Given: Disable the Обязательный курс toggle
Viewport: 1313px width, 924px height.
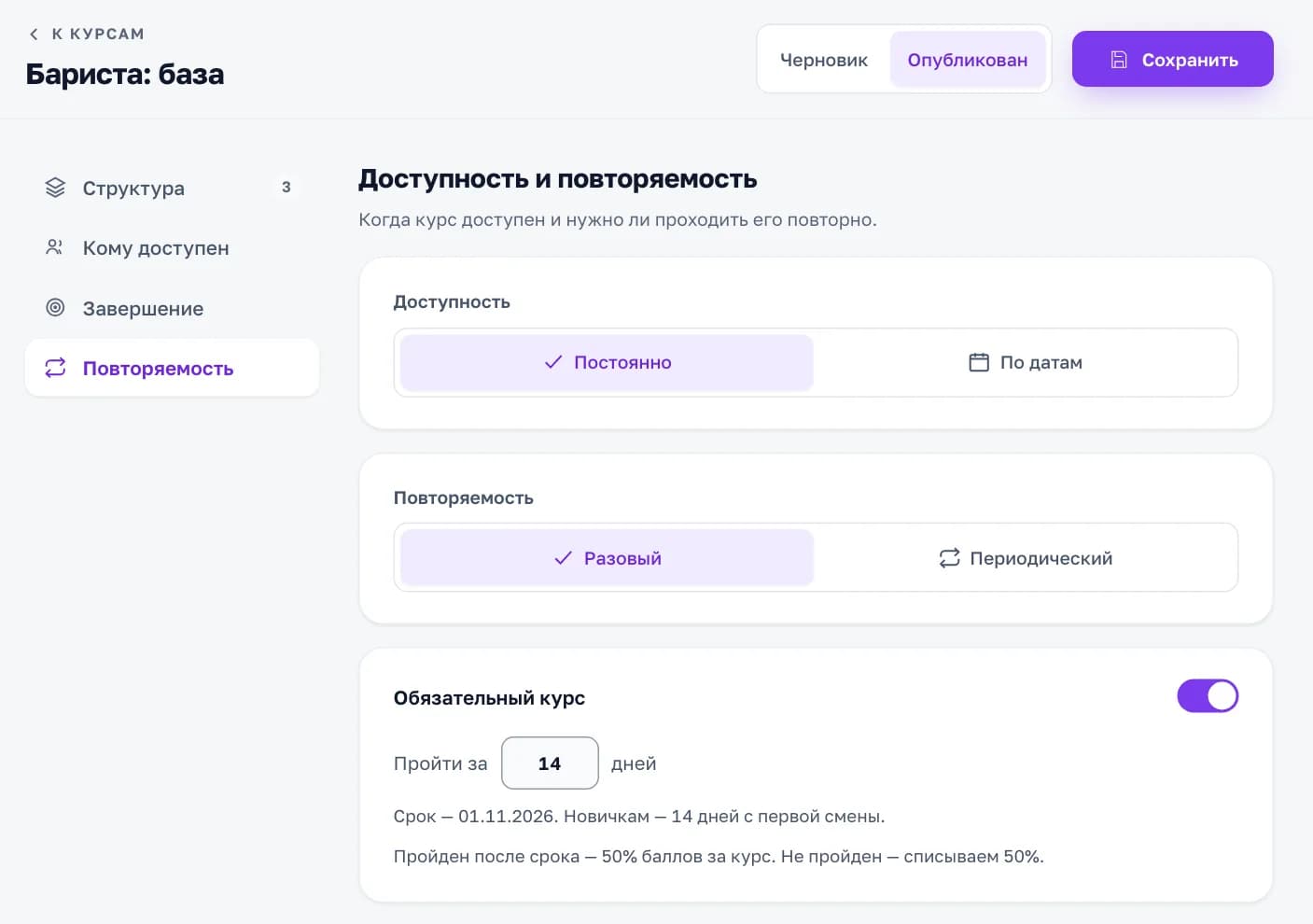Looking at the screenshot, I should [x=1208, y=696].
